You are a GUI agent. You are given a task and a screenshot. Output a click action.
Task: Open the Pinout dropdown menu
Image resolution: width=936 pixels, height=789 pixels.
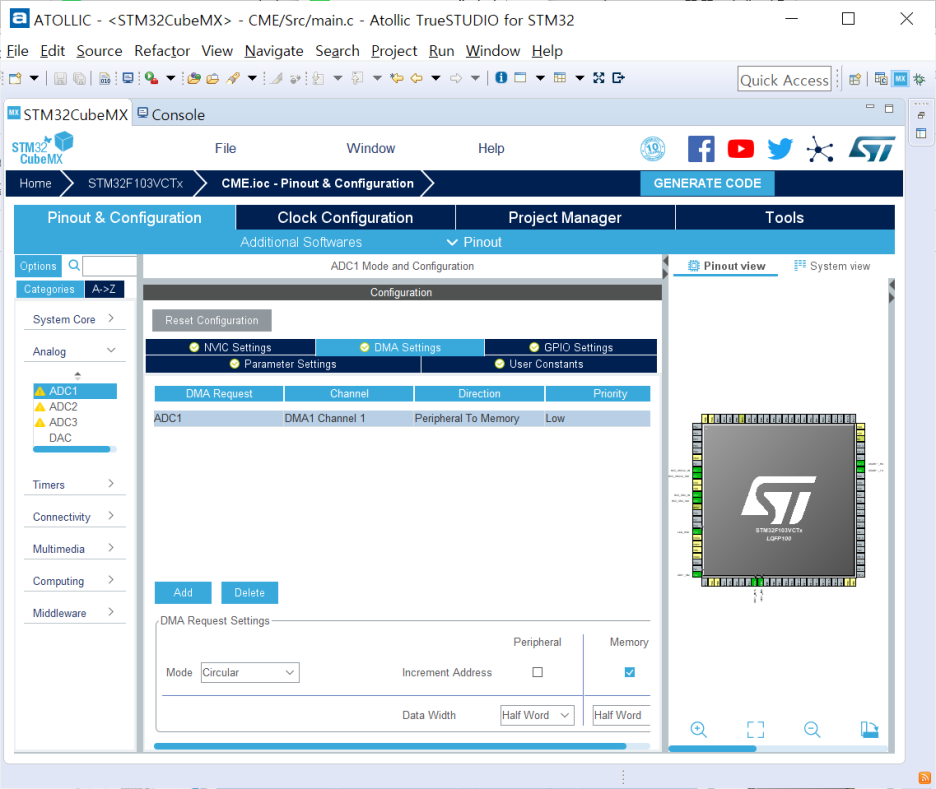click(474, 242)
